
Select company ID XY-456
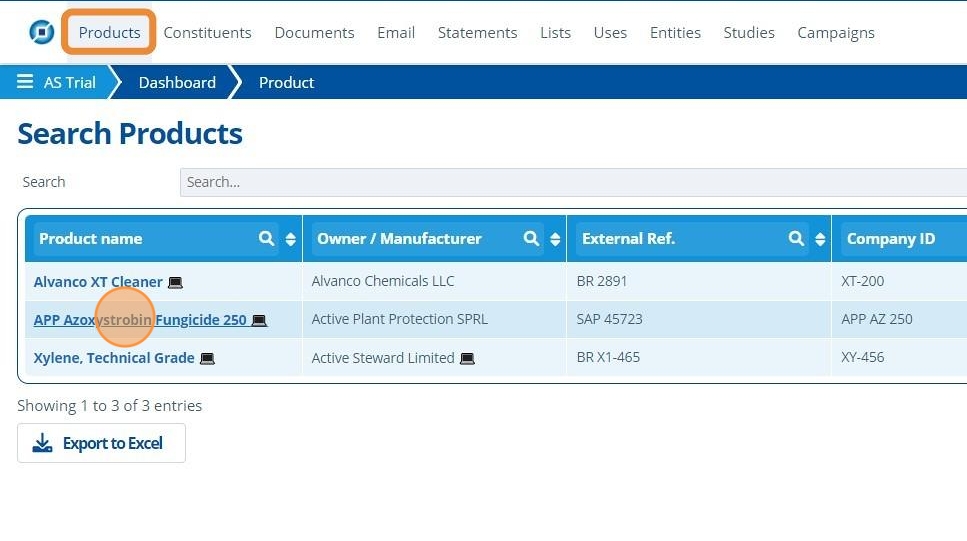click(863, 357)
